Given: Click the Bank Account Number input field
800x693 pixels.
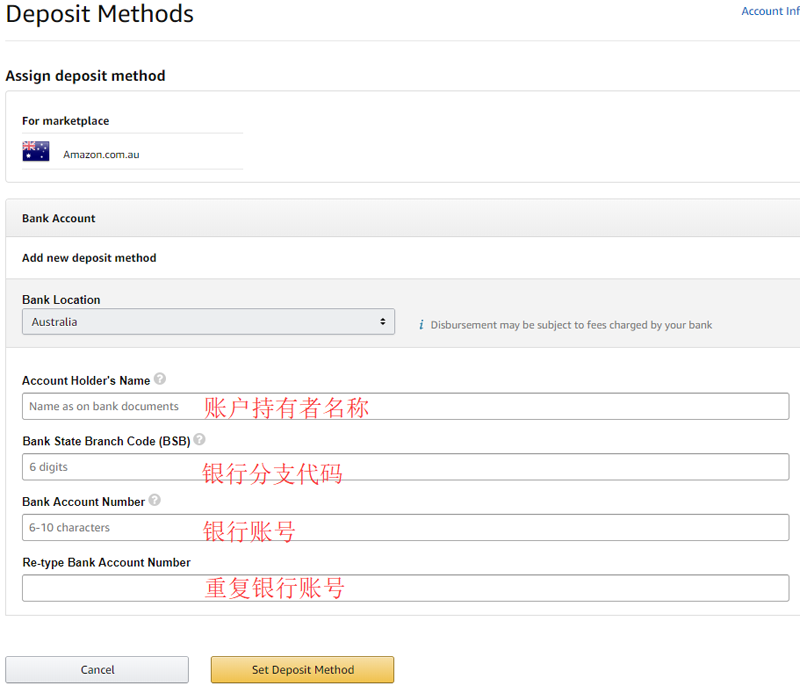Looking at the screenshot, I should tap(406, 527).
